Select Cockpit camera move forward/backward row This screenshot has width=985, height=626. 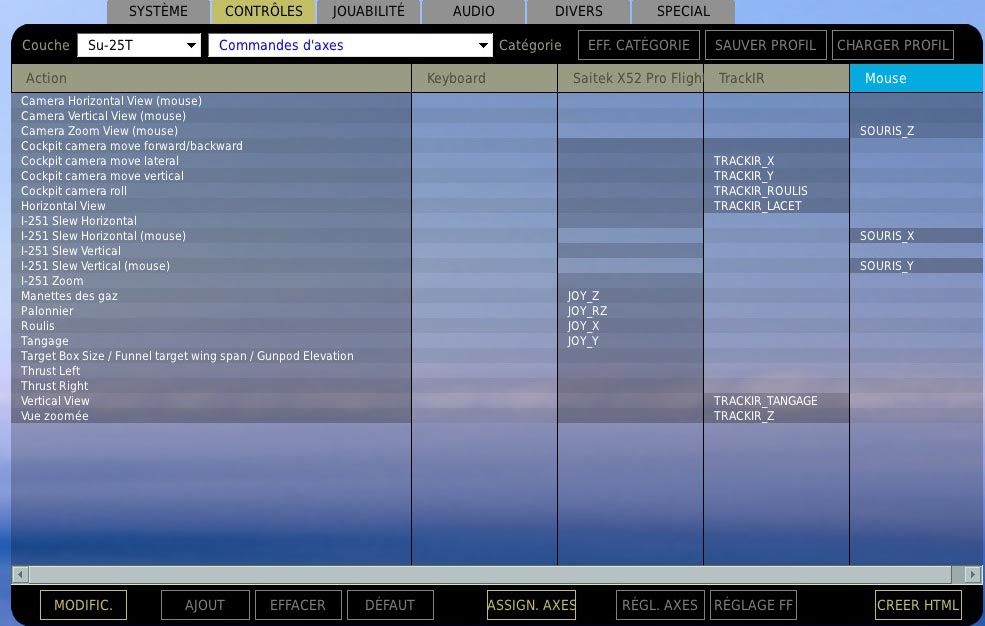[x=211, y=146]
